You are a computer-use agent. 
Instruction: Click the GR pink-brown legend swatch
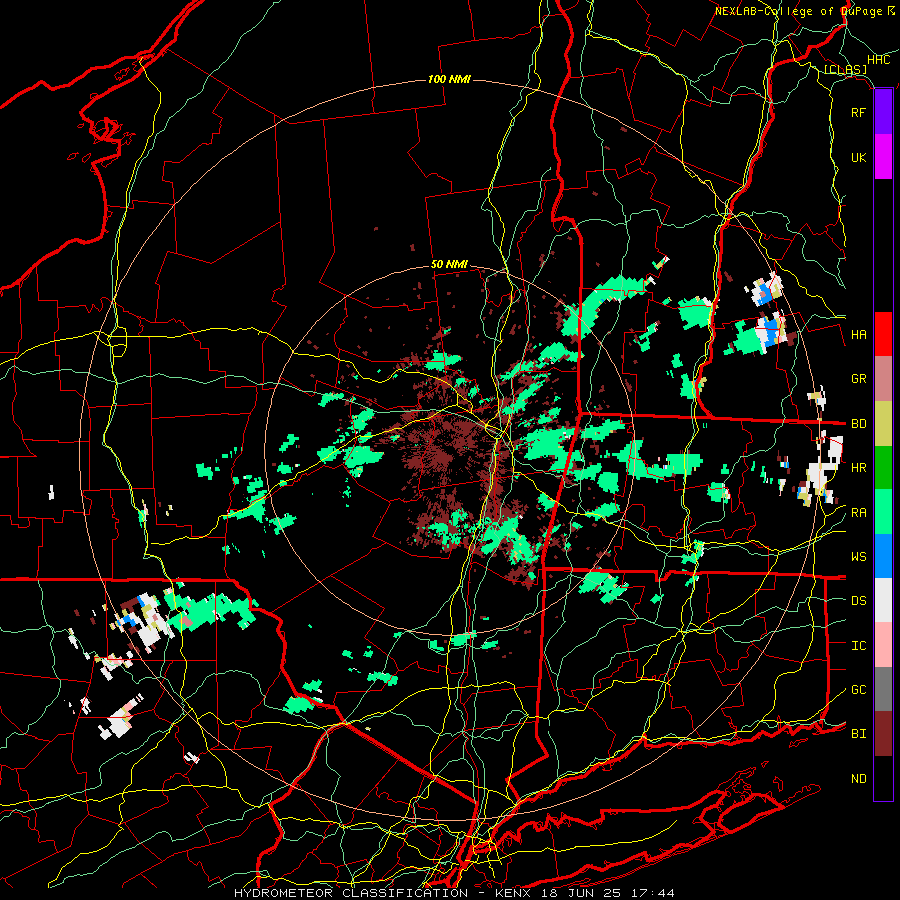coord(883,379)
